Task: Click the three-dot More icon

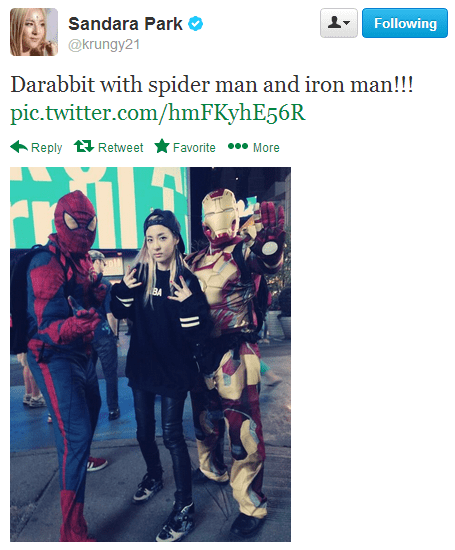Action: [237, 146]
